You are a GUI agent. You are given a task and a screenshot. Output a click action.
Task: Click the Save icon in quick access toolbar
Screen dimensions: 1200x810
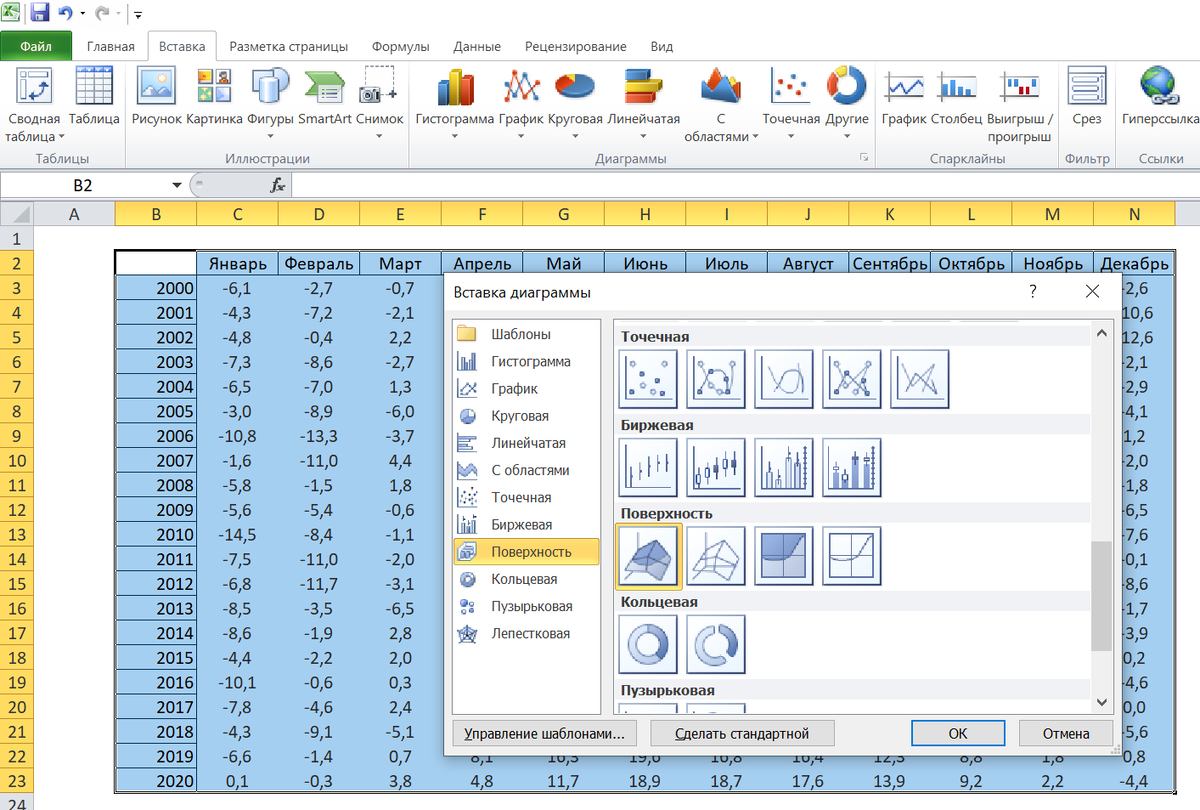[x=40, y=13]
